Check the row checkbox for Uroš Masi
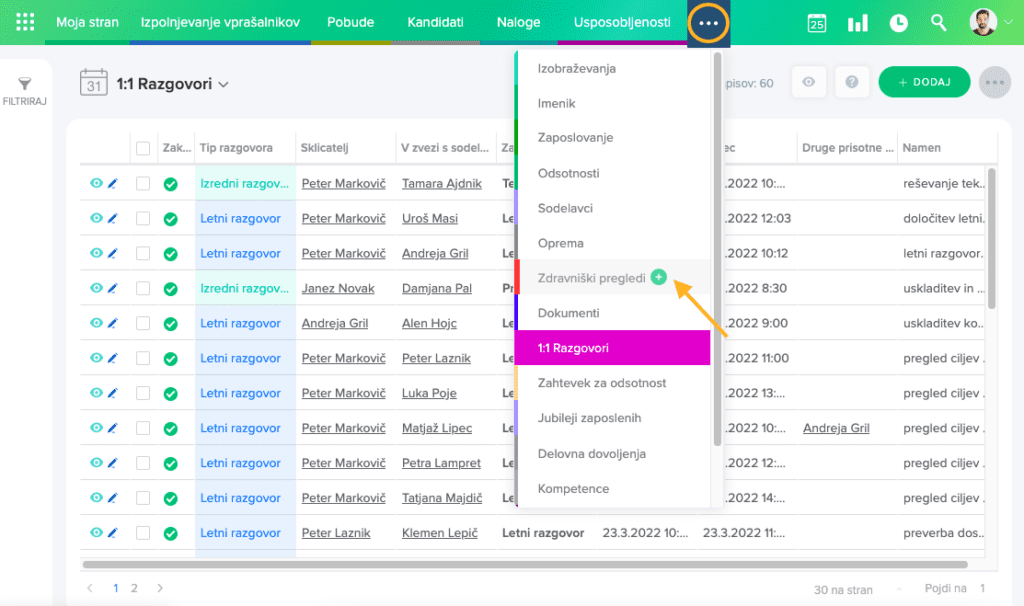The height and width of the screenshot is (606, 1024). tap(143, 218)
